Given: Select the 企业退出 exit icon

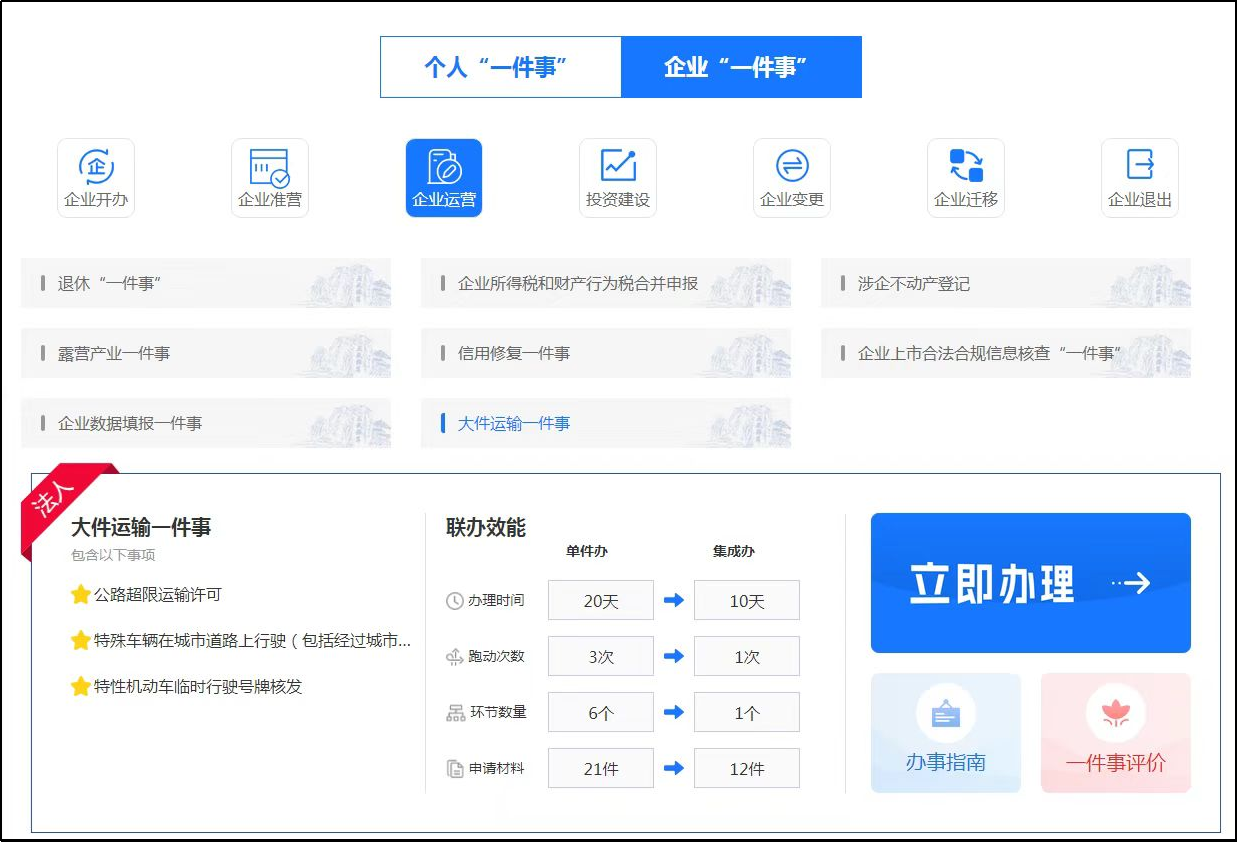Looking at the screenshot, I should (1140, 177).
